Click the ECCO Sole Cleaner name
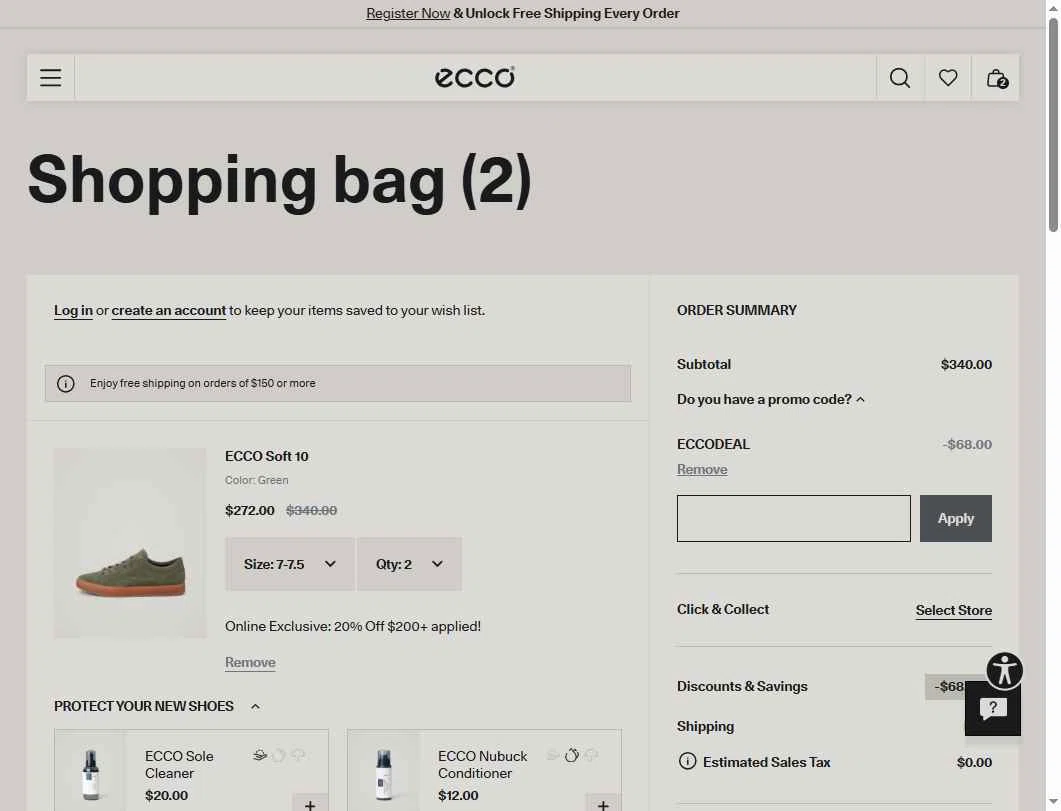 click(x=179, y=764)
